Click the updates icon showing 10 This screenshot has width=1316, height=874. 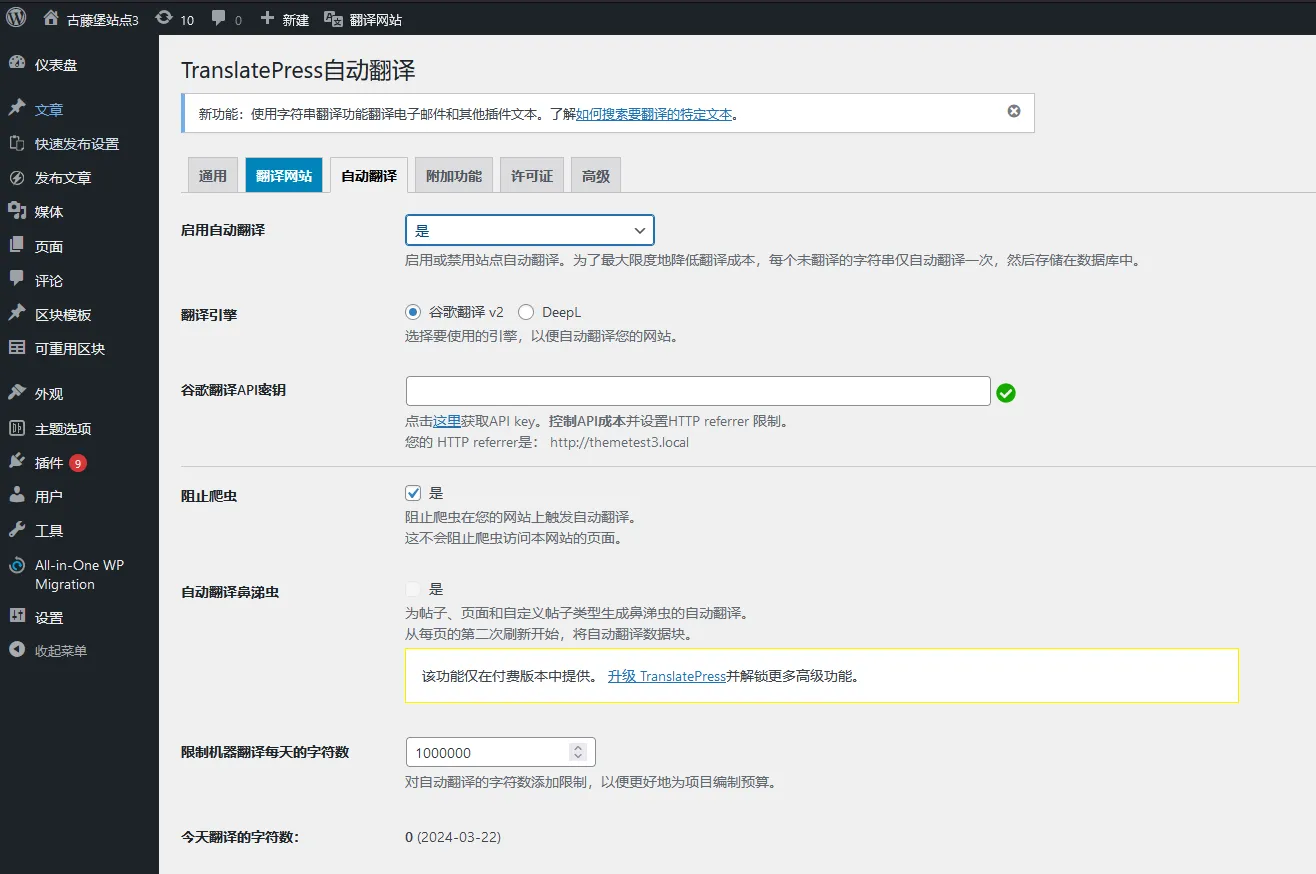(164, 18)
